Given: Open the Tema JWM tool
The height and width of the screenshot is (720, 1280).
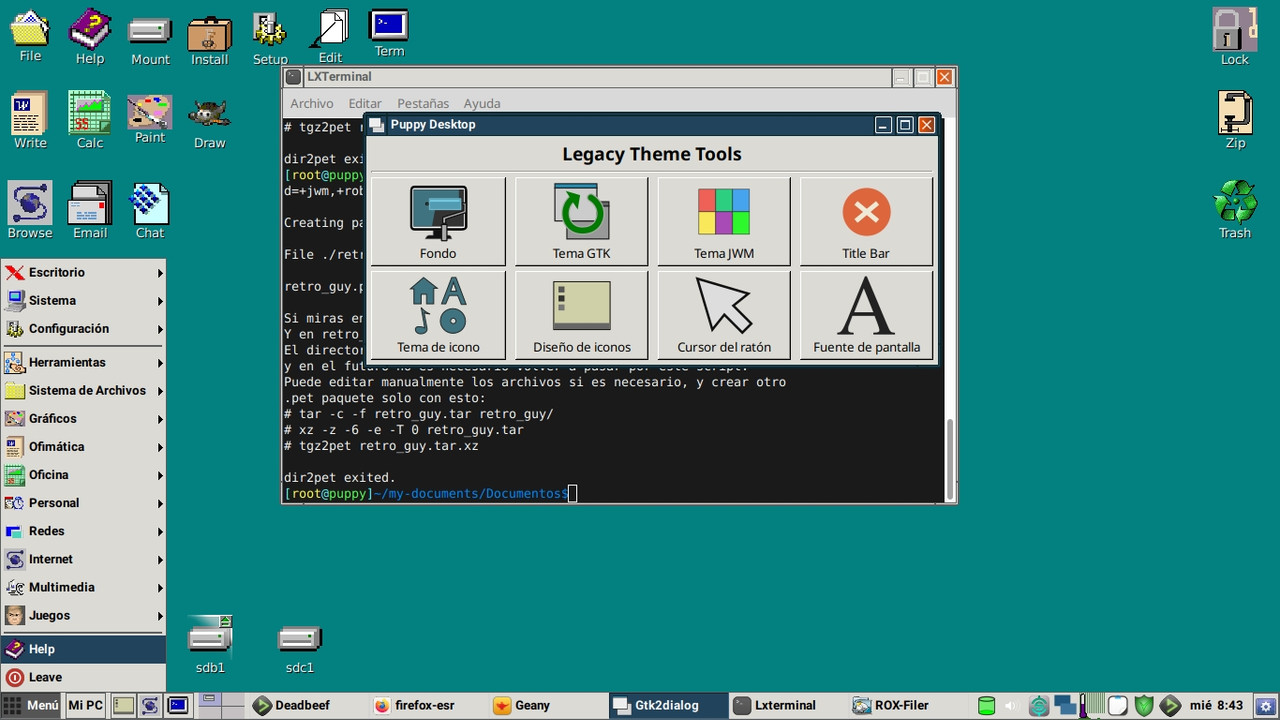Looking at the screenshot, I should [724, 222].
